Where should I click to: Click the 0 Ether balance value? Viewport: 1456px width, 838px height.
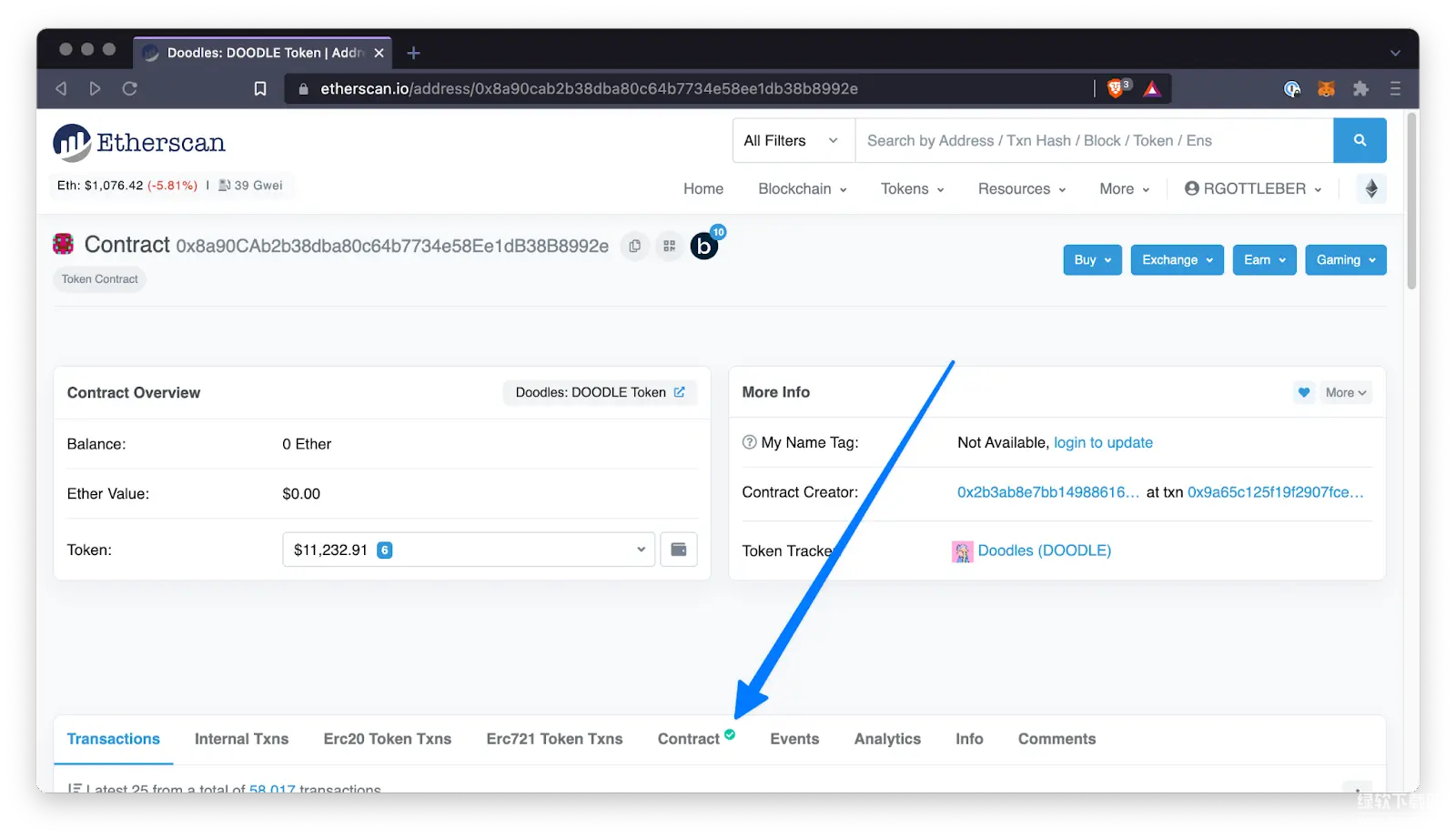(307, 444)
